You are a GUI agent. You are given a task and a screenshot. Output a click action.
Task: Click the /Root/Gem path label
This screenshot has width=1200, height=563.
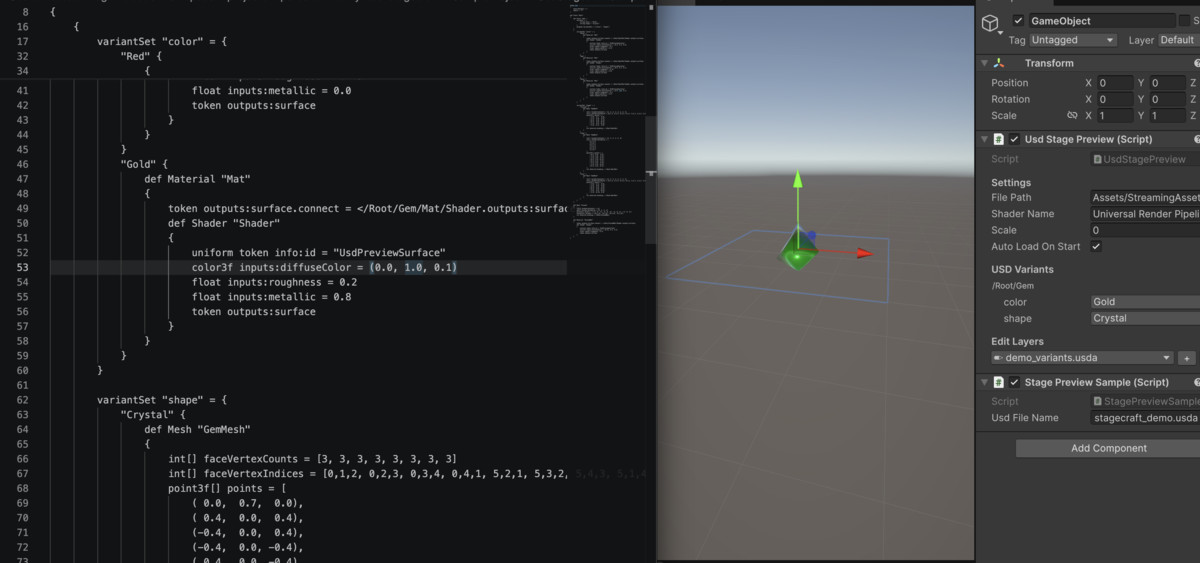pyautogui.click(x=1012, y=285)
